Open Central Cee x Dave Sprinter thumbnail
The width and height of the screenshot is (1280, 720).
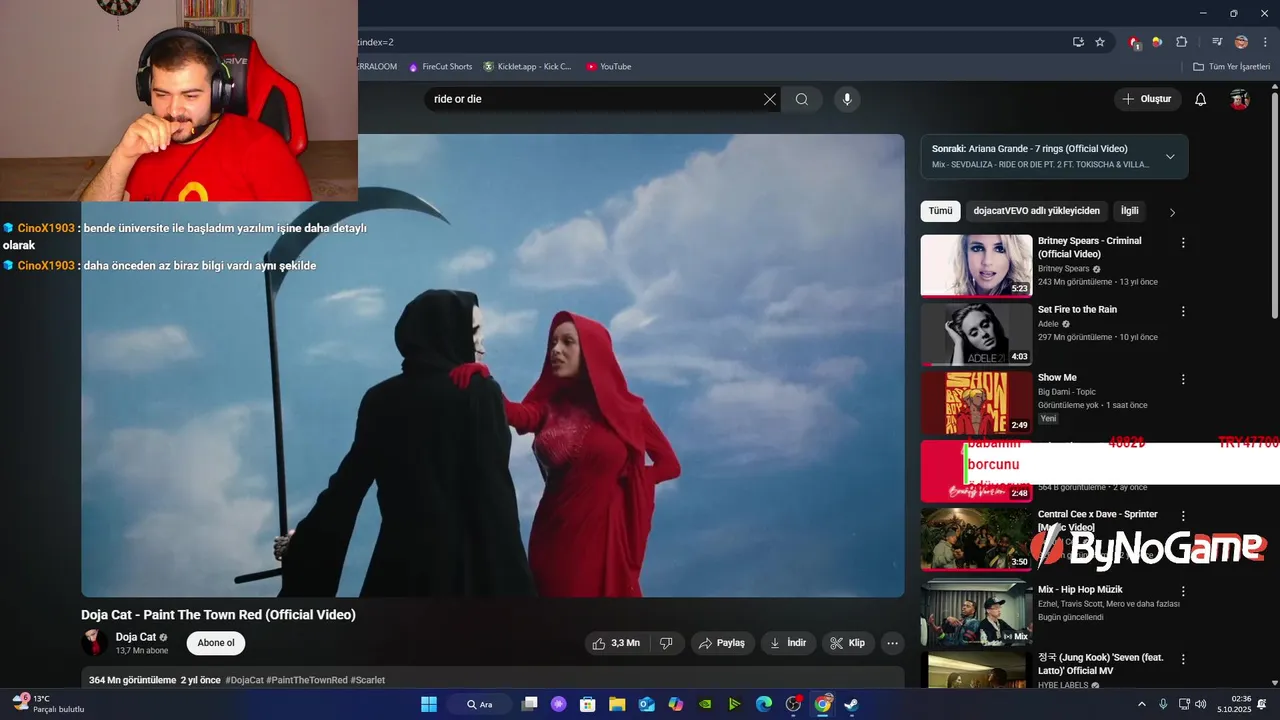tap(976, 540)
